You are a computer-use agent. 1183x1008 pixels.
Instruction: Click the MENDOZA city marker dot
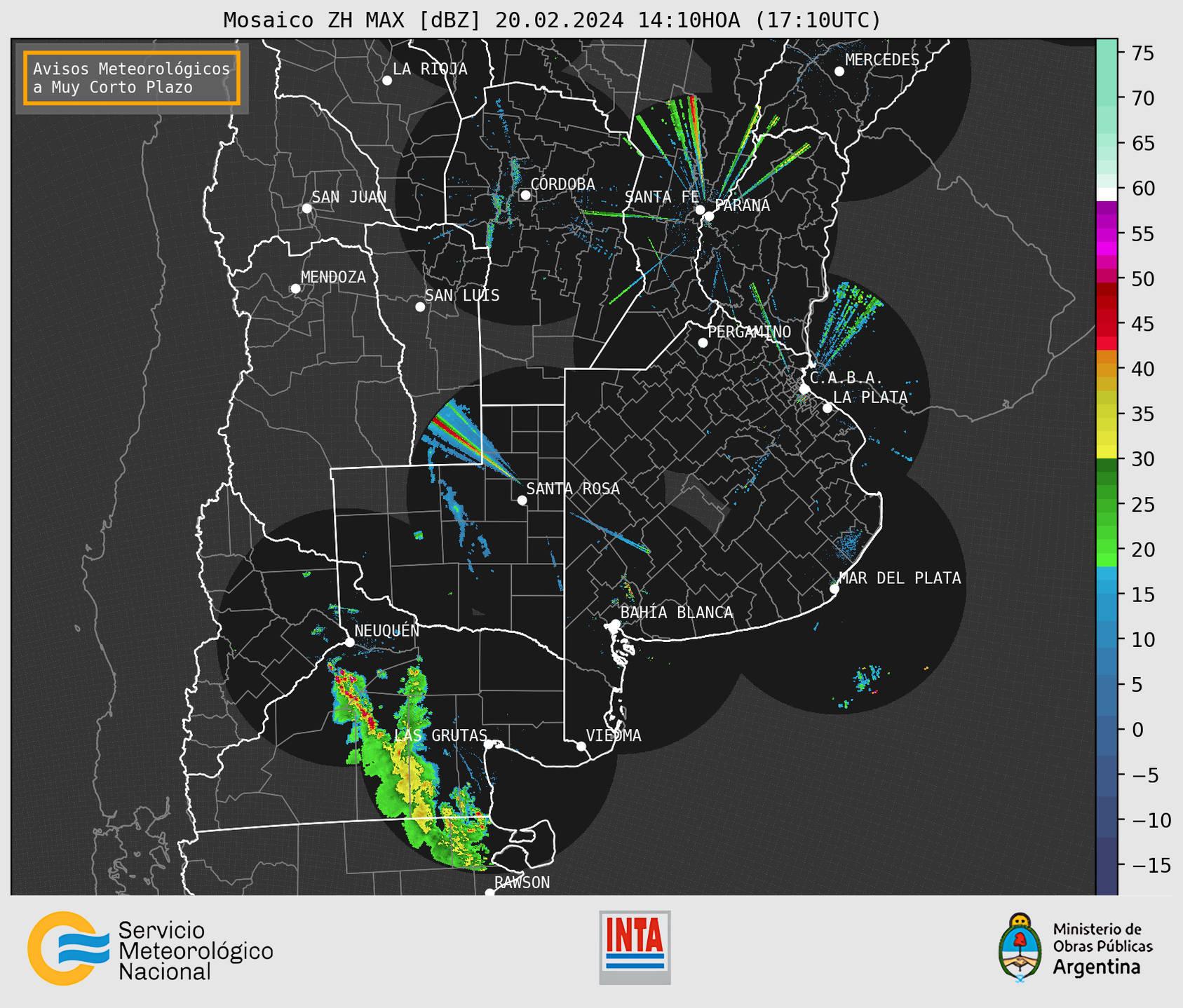click(295, 289)
